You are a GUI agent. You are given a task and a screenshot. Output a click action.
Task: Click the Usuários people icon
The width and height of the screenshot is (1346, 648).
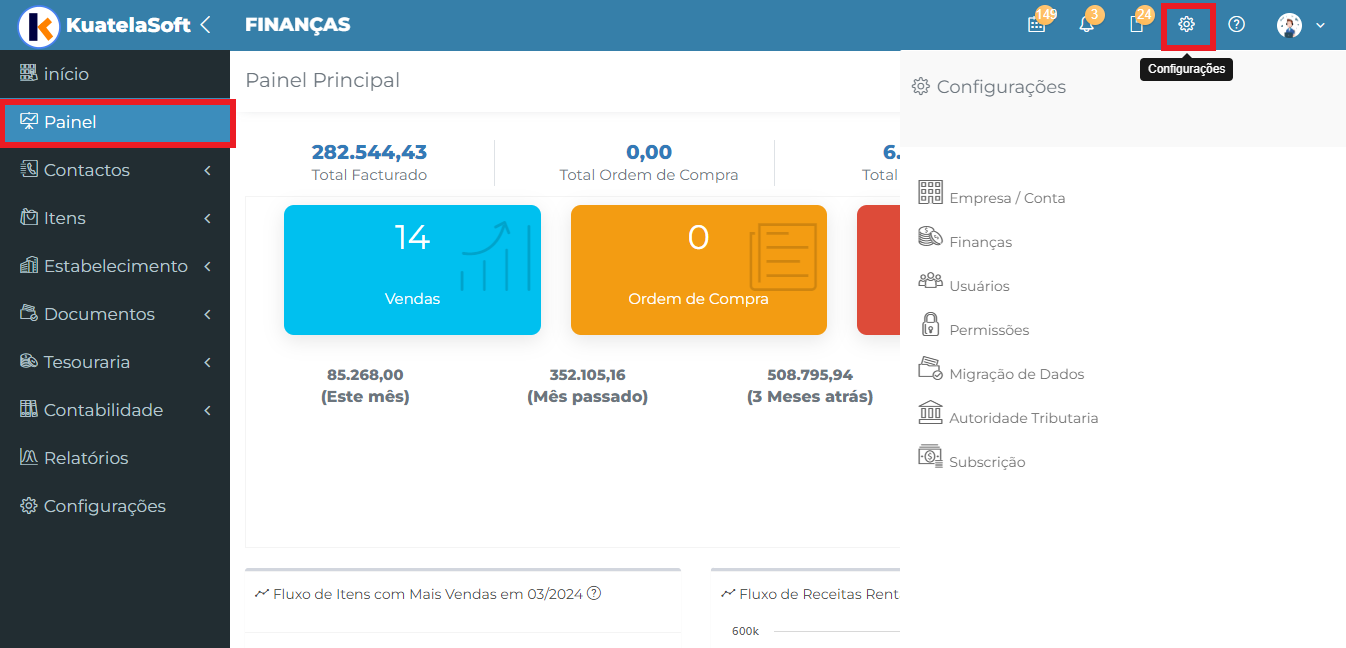(930, 280)
